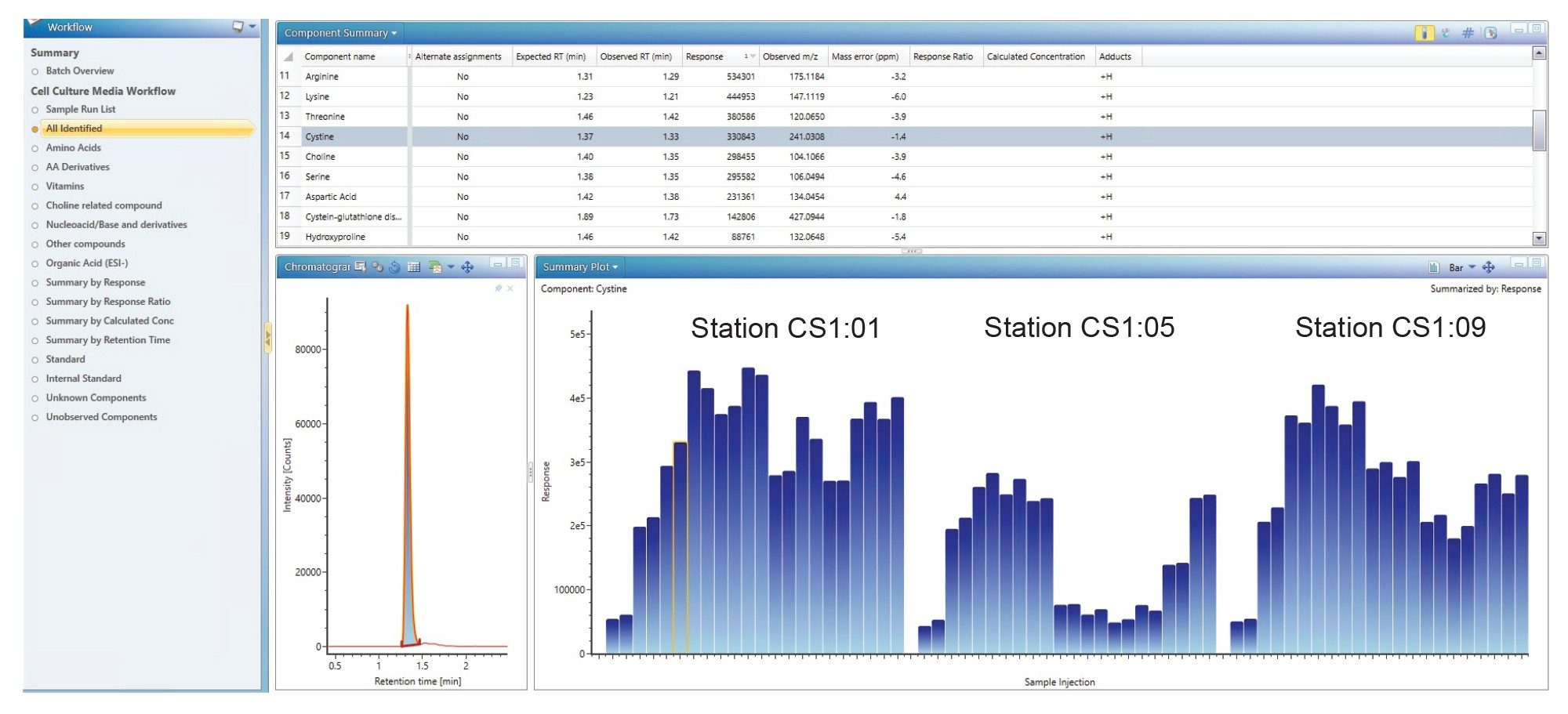Select the Summary by Calculated Conc filter

click(x=110, y=321)
